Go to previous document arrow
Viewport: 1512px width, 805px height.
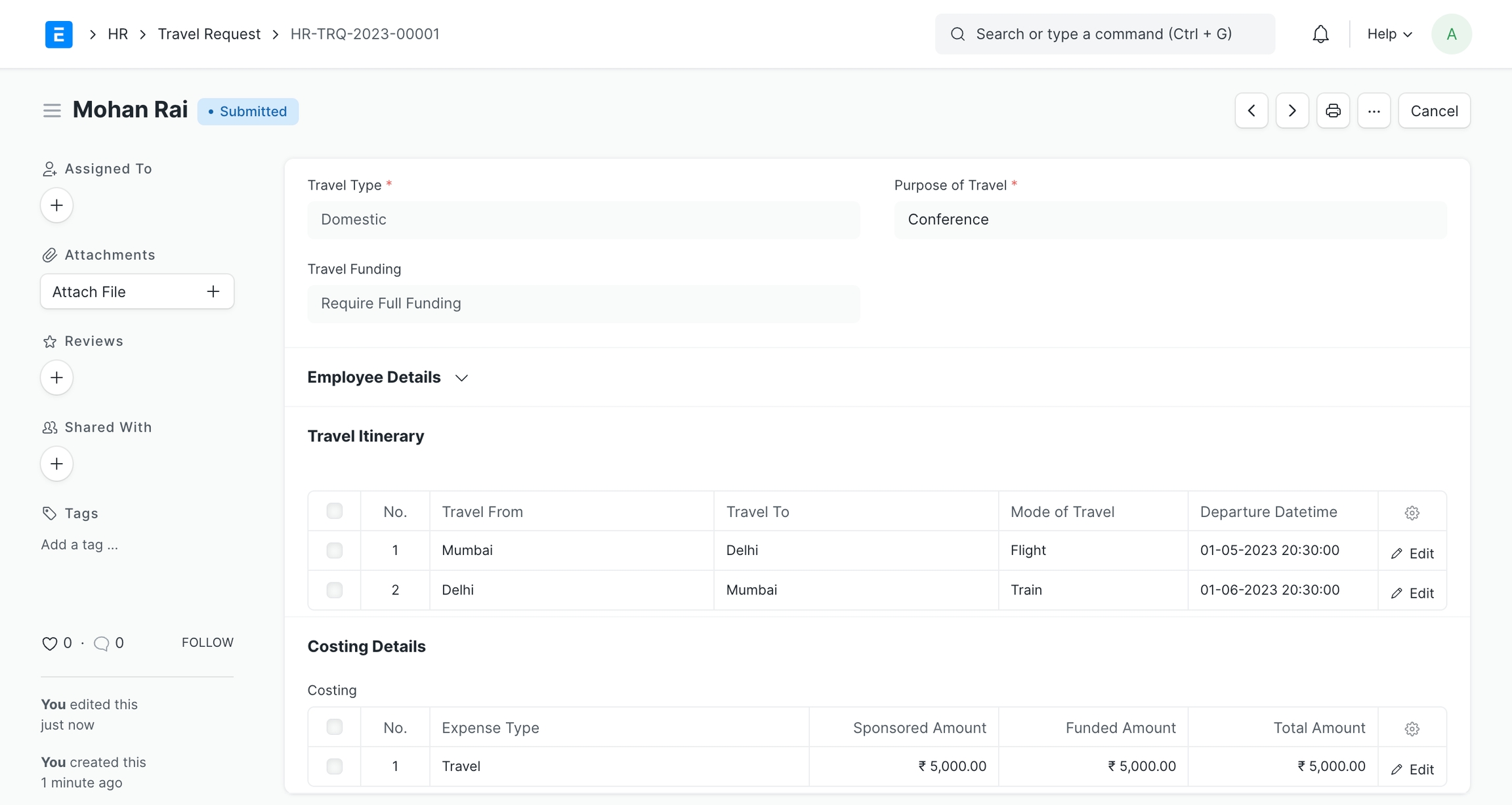[x=1251, y=111]
